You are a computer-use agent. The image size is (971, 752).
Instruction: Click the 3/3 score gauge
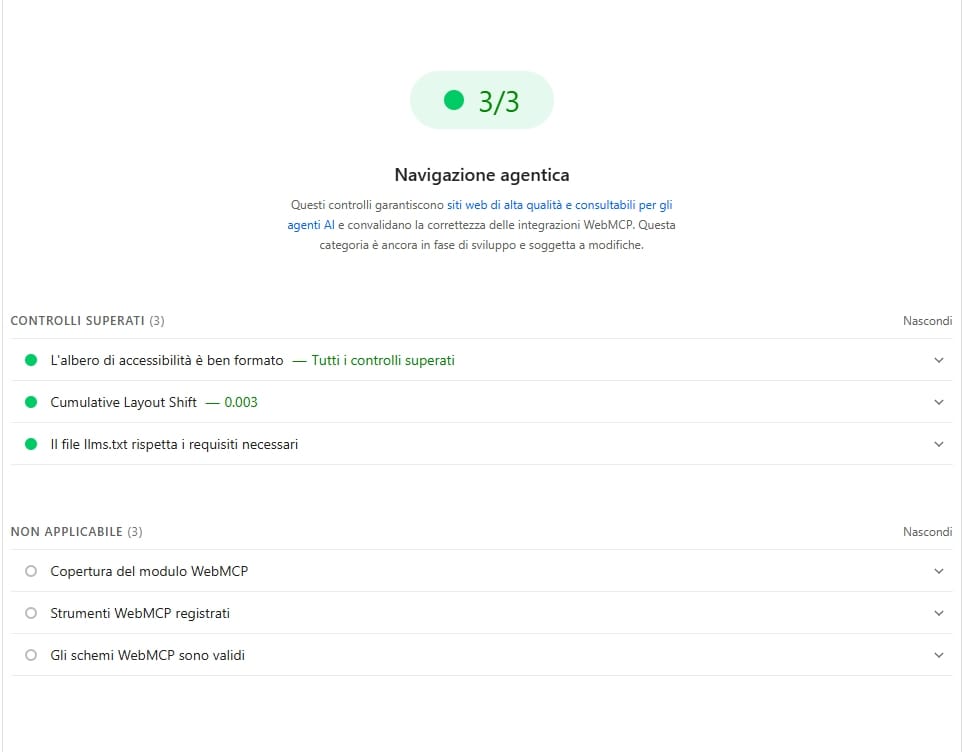(482, 100)
